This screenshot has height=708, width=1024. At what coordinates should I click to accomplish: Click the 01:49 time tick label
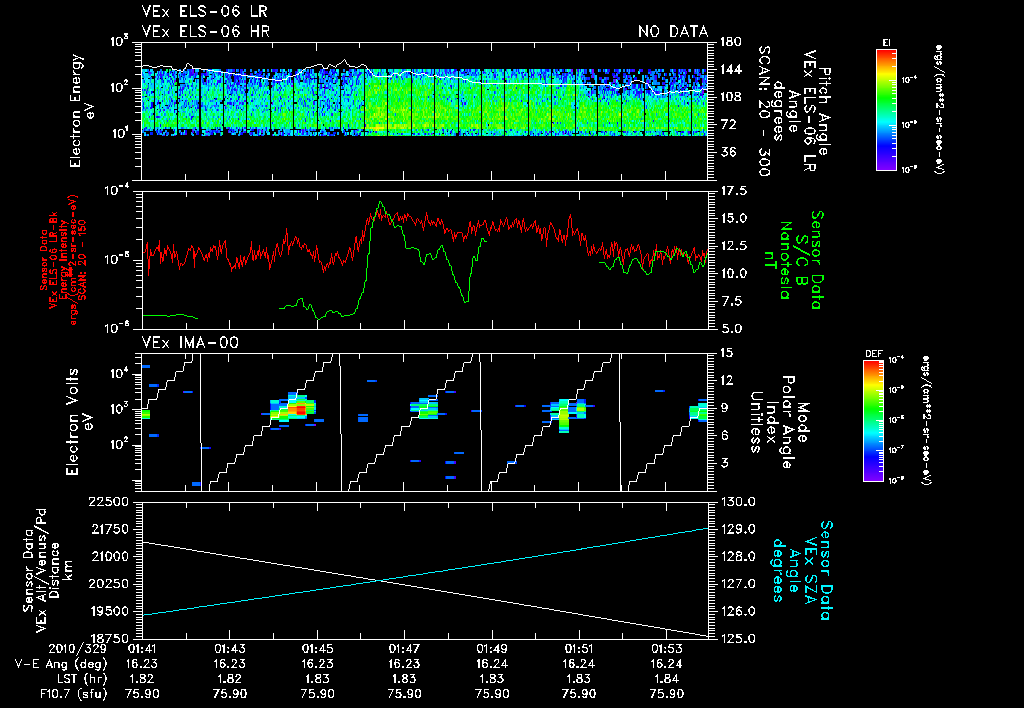point(492,649)
